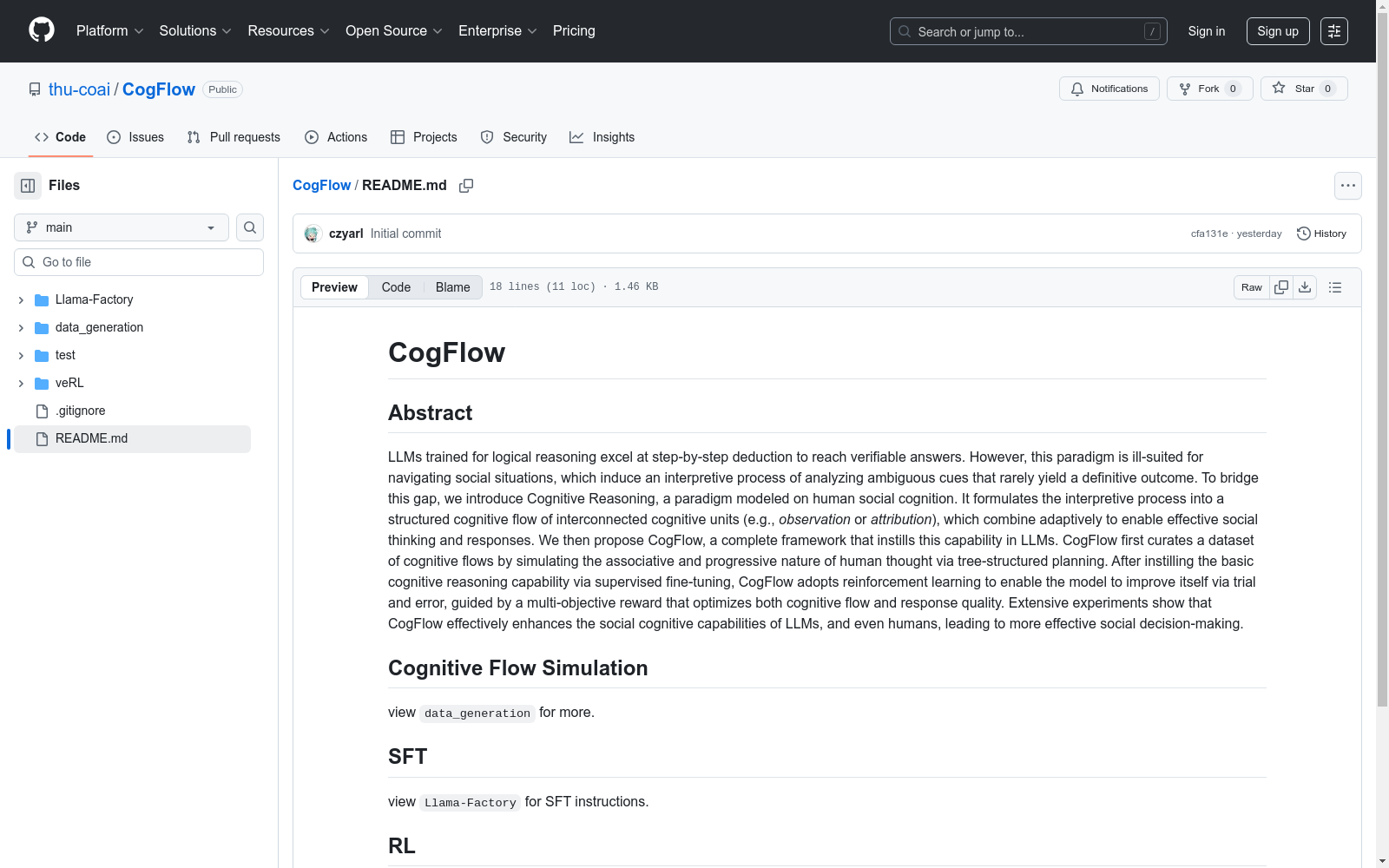Click the Sign up button
This screenshot has height=868, width=1389.
[x=1278, y=31]
